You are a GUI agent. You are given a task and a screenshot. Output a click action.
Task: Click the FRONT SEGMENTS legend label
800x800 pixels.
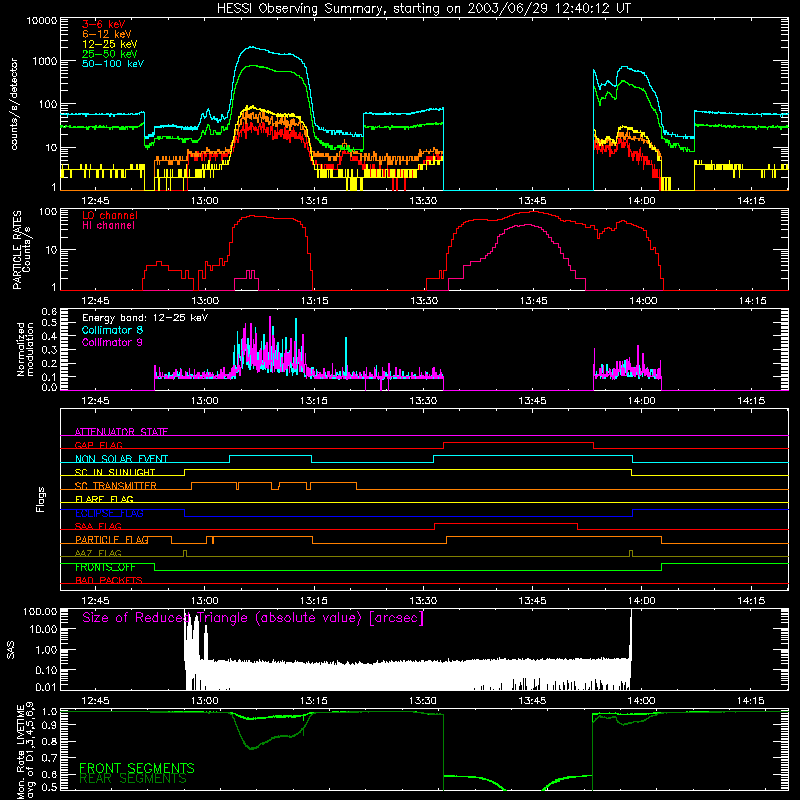(x=137, y=768)
